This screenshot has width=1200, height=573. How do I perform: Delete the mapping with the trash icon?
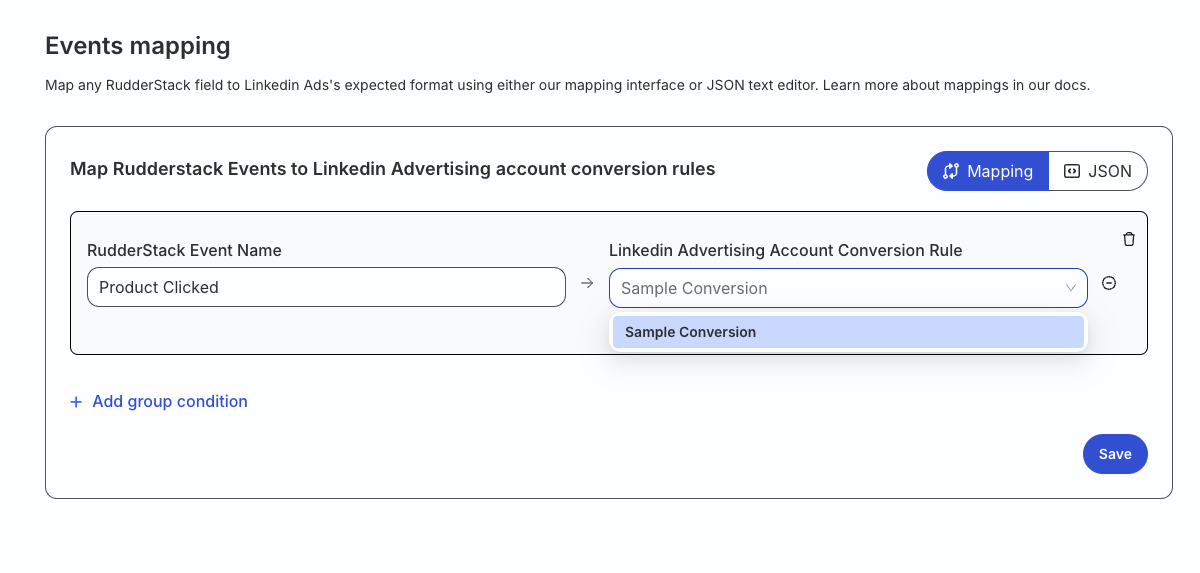click(x=1129, y=239)
